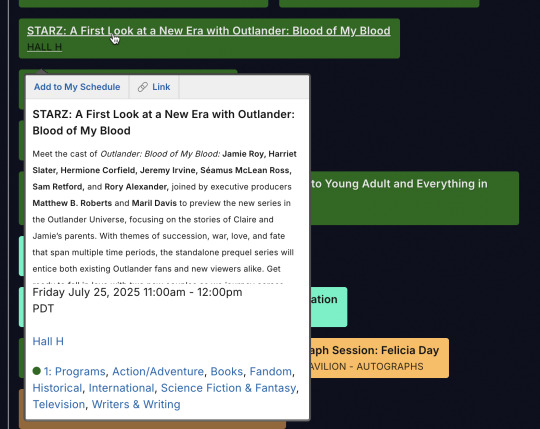This screenshot has width=540, height=429.
Task: Select the International tag
Action: [x=121, y=388]
